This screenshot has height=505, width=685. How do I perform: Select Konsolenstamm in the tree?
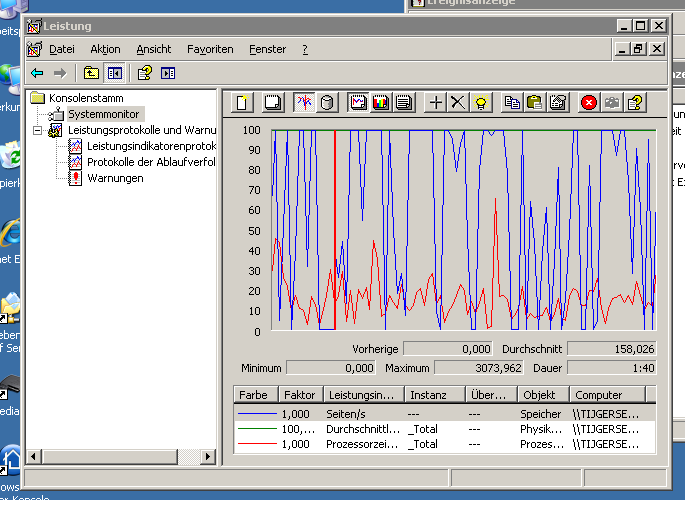point(86,98)
